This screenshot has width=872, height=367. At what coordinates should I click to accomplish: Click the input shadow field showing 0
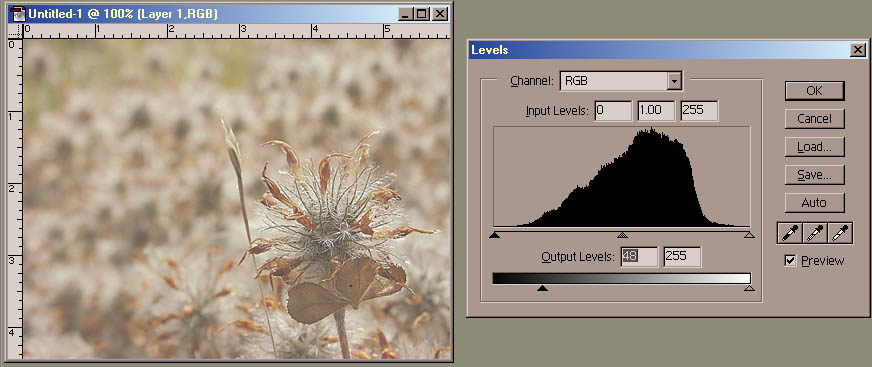pos(613,111)
